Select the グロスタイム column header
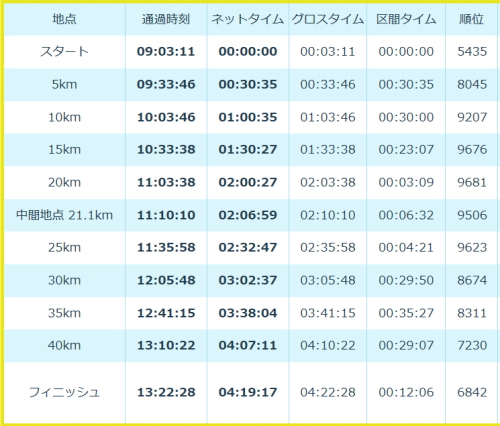Screen dimensions: 500x426 click(328, 19)
